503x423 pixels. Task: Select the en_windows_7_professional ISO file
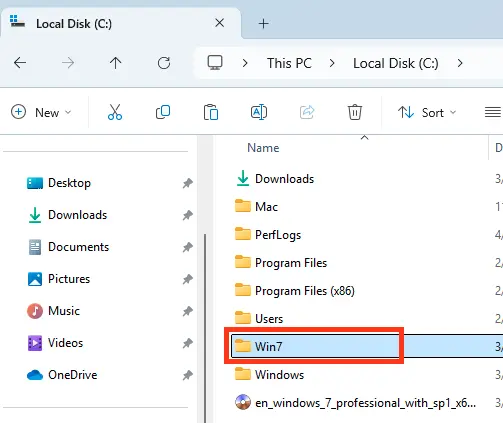tap(355, 403)
